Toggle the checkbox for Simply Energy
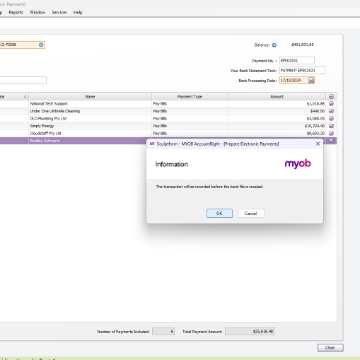Screen dimensions: 360x360 (331, 126)
